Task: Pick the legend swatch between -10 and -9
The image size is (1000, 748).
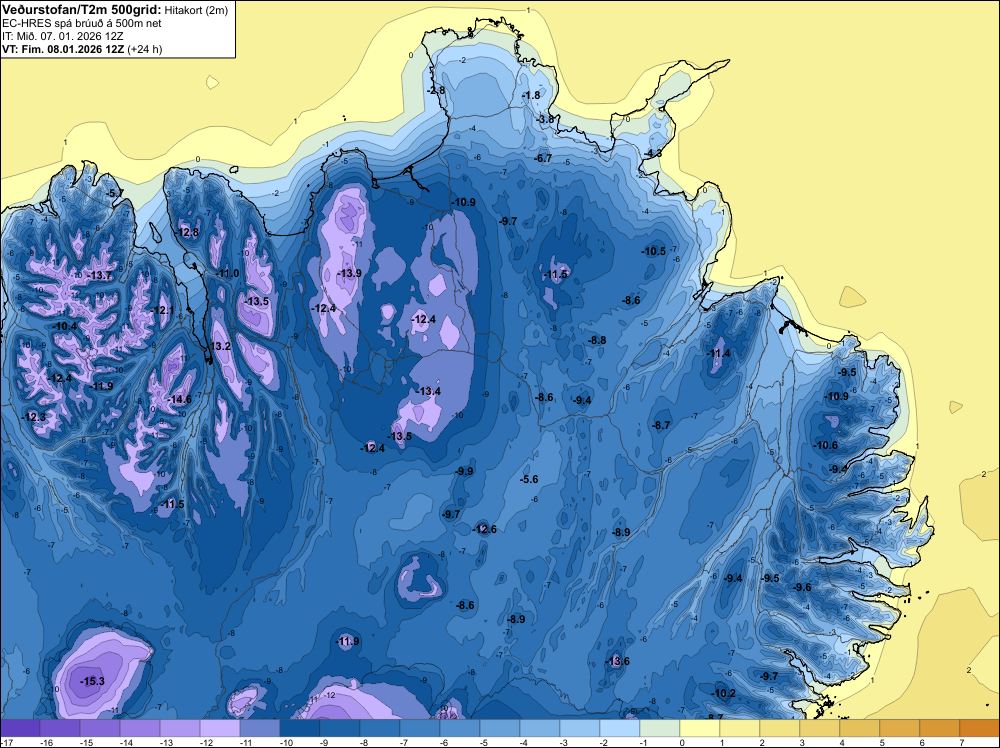Action: tap(300, 728)
